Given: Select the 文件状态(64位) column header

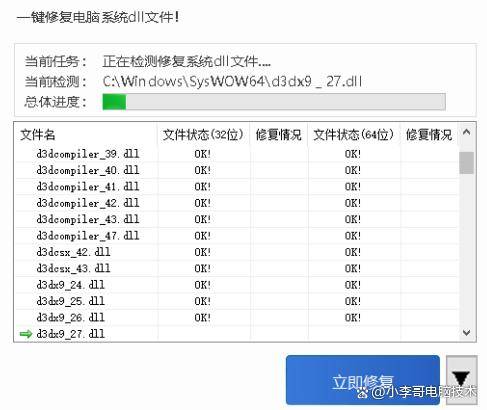Looking at the screenshot, I should 354,135.
